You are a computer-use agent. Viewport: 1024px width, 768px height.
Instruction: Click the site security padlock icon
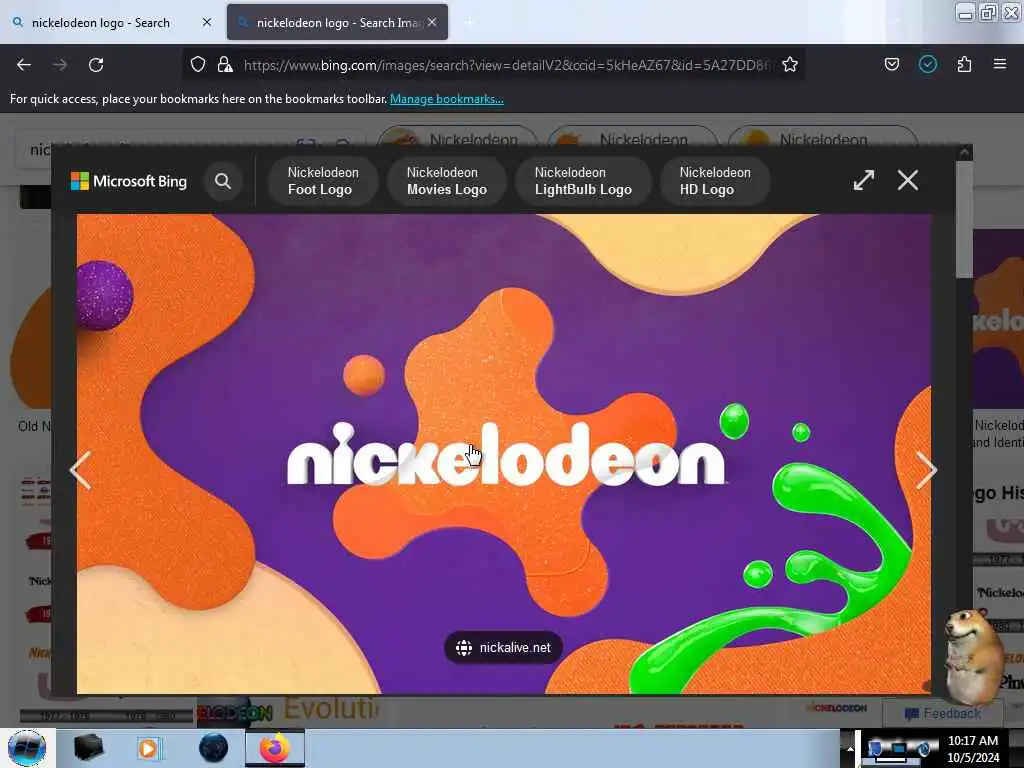coord(225,65)
